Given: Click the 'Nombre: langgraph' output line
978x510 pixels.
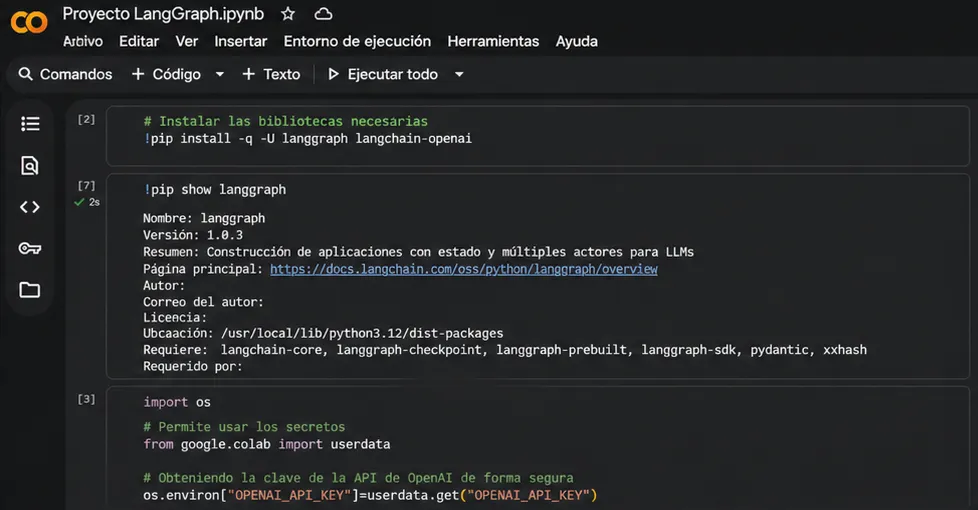Looking at the screenshot, I should 204,218.
